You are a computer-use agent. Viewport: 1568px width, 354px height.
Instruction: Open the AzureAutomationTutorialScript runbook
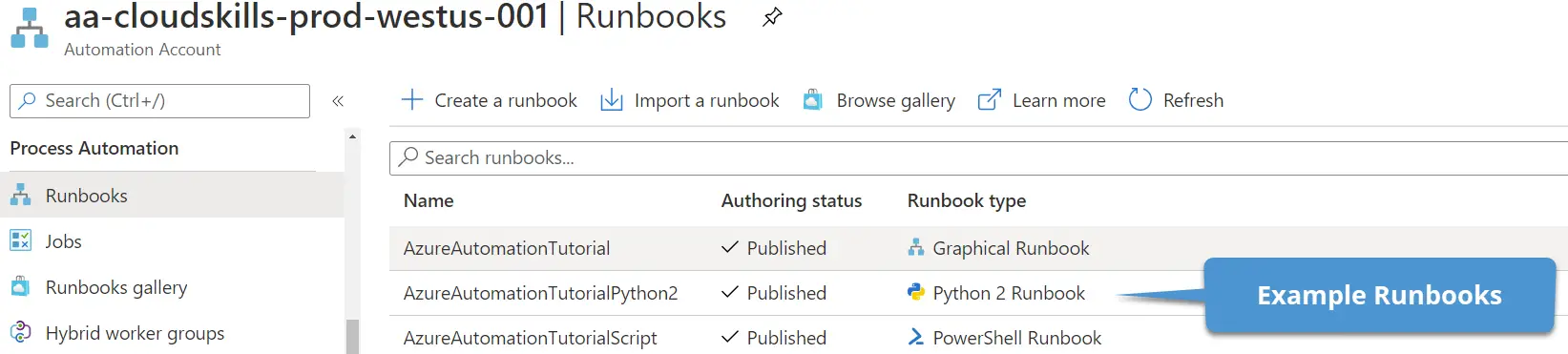click(x=531, y=338)
